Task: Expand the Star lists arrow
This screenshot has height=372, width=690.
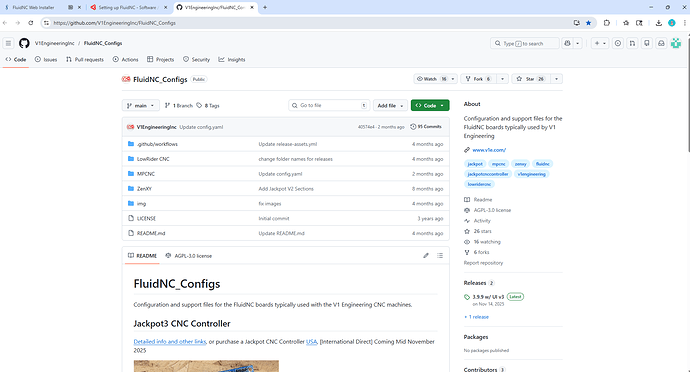Action: pos(557,79)
